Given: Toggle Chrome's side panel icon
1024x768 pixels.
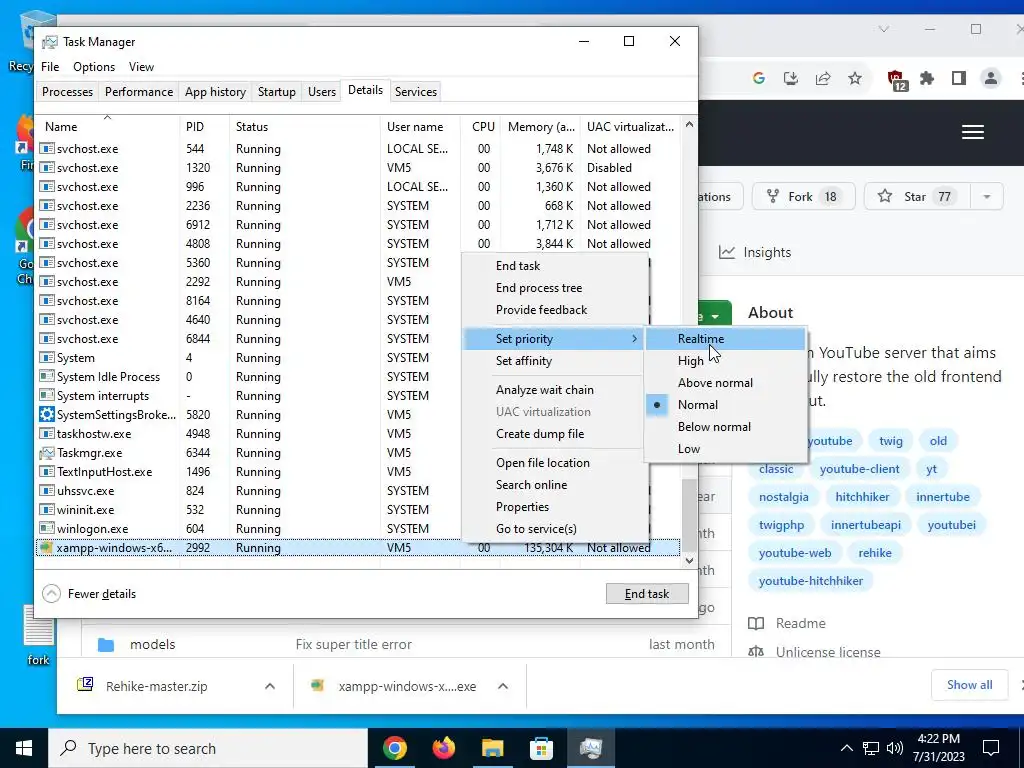Looking at the screenshot, I should [959, 78].
